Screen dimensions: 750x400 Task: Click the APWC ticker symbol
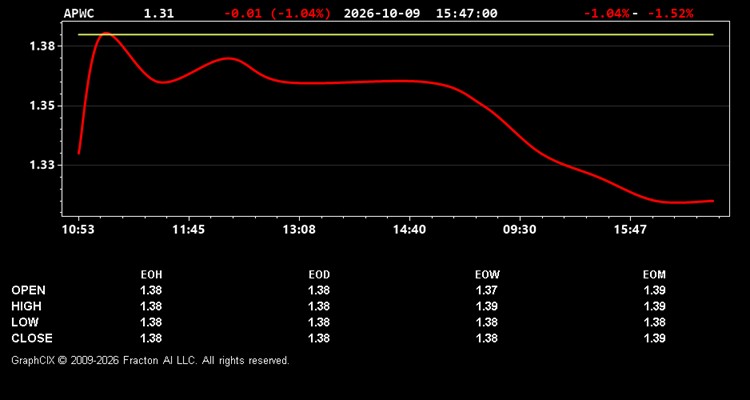click(79, 13)
